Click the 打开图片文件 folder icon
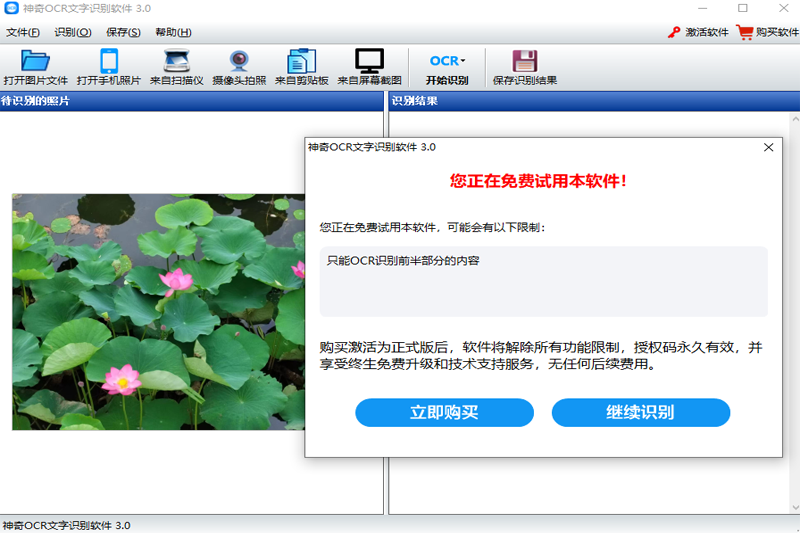Image resolution: width=800 pixels, height=533 pixels. tap(35, 60)
